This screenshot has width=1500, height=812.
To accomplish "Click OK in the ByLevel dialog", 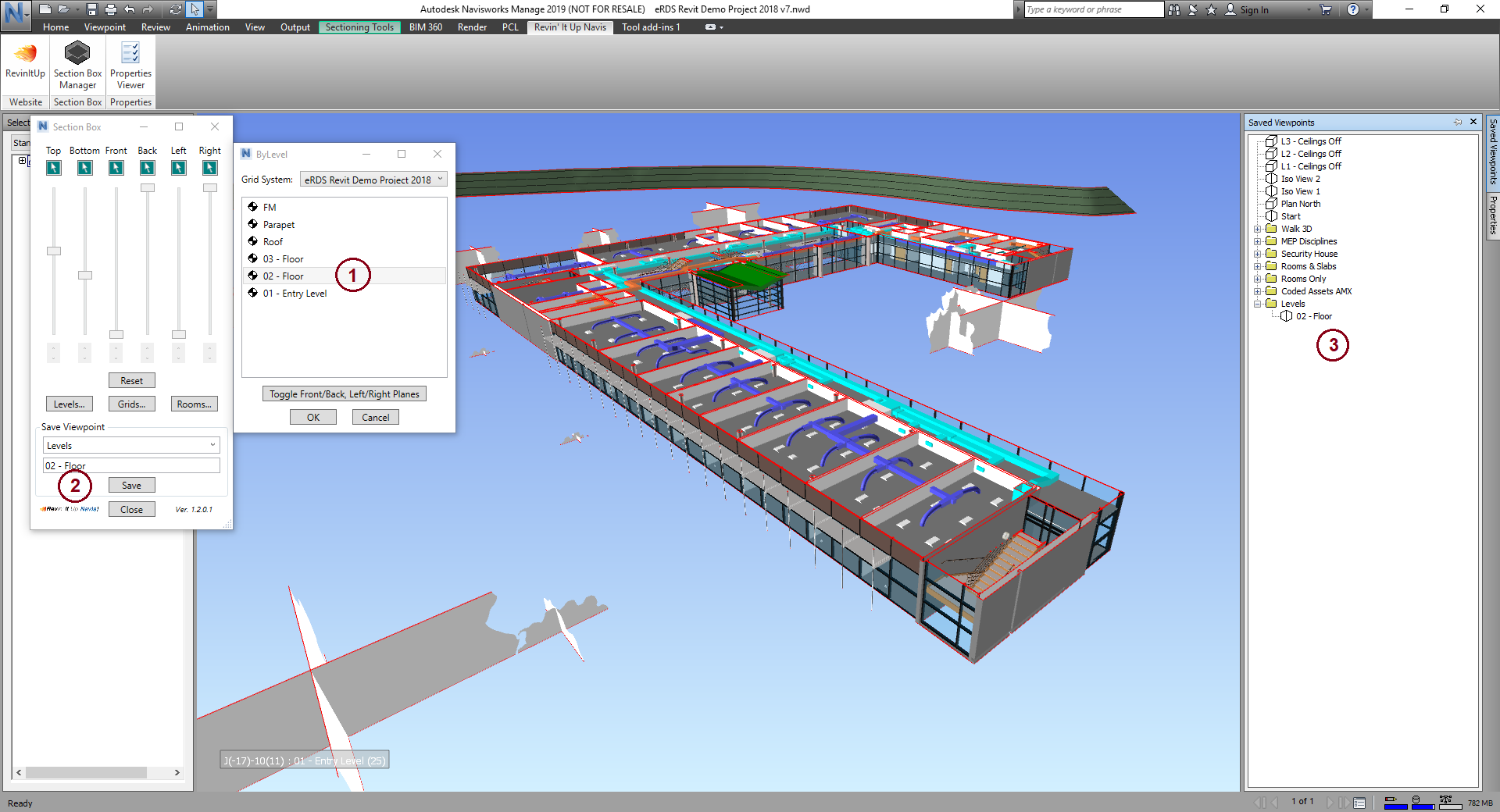I will pos(313,417).
